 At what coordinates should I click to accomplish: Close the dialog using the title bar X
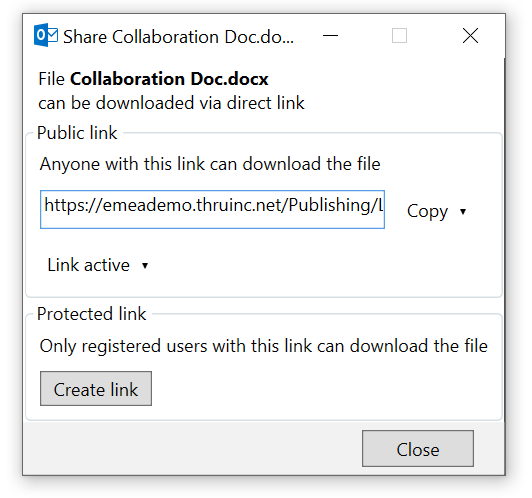click(x=470, y=36)
